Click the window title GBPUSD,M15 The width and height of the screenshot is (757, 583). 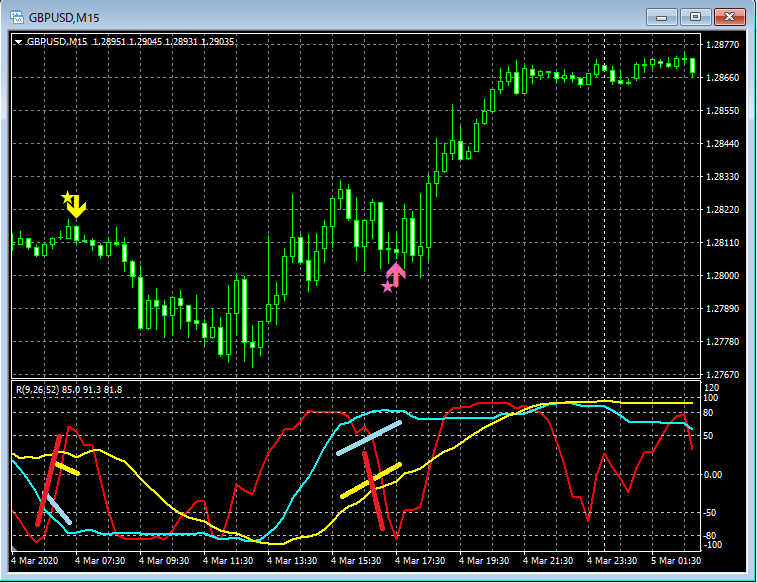[x=64, y=18]
